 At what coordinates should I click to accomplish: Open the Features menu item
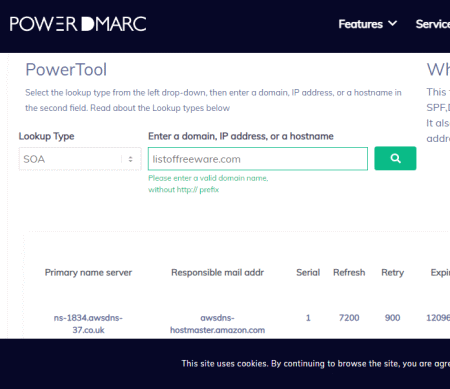click(360, 24)
